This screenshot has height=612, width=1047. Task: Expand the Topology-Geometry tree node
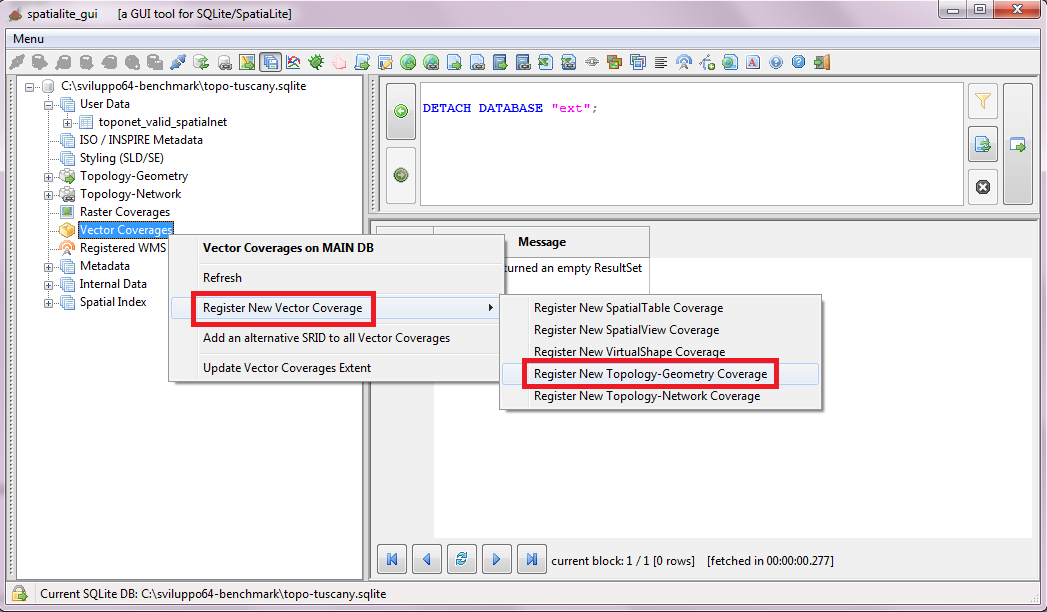tap(48, 177)
